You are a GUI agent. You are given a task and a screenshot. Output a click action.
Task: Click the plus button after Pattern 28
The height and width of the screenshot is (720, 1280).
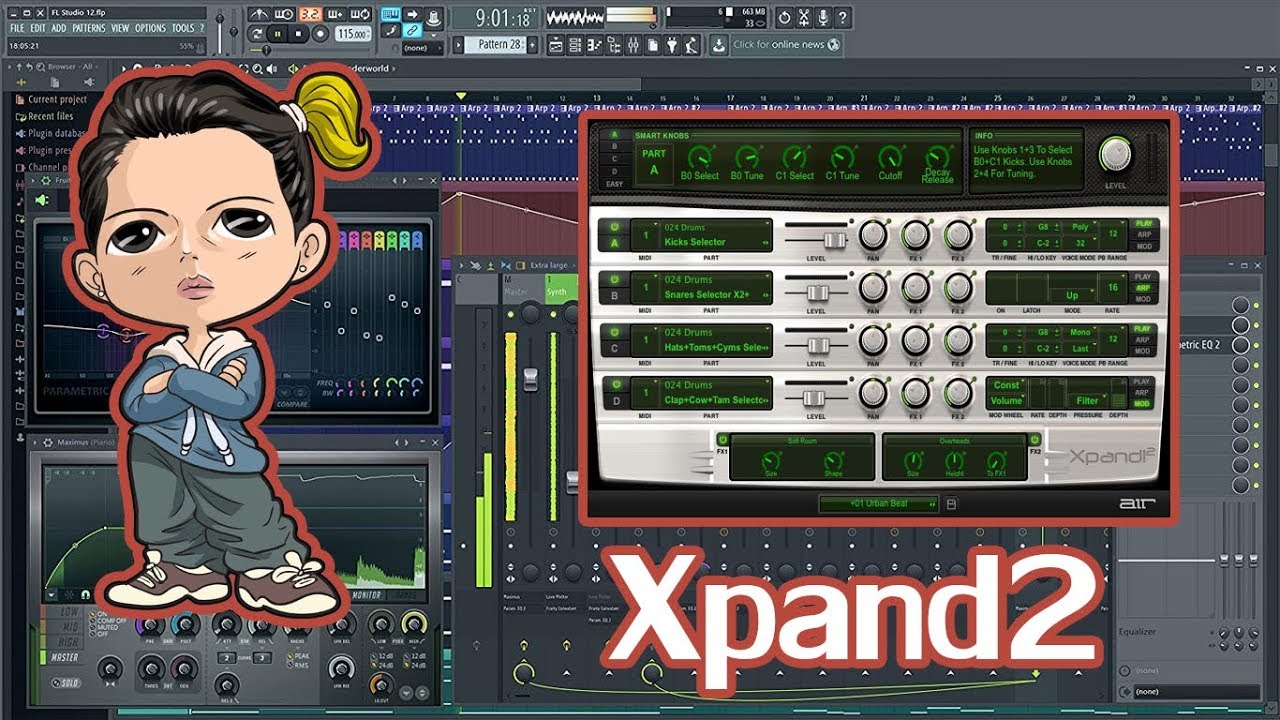[532, 45]
